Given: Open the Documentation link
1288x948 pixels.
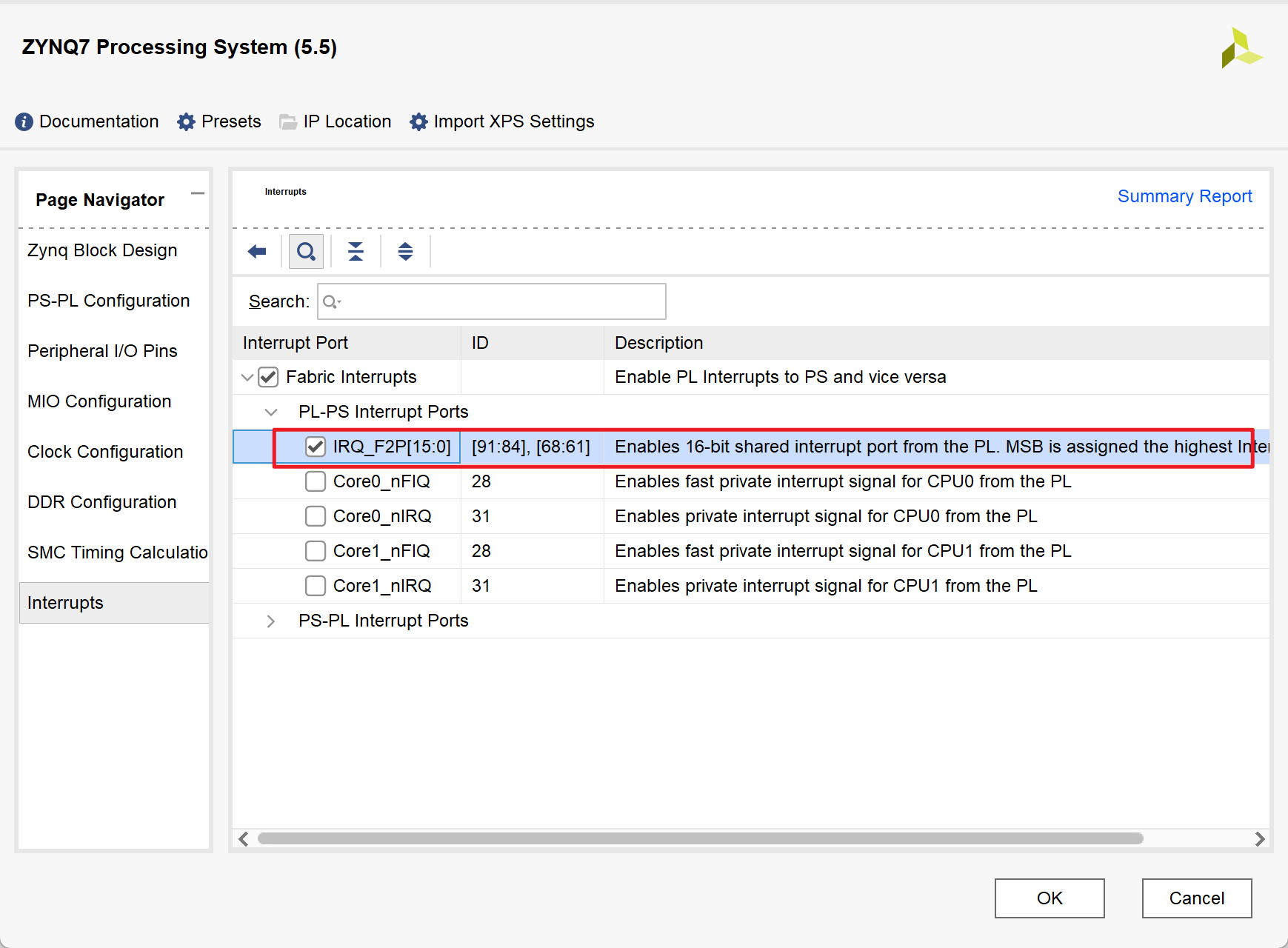Looking at the screenshot, I should pos(99,121).
